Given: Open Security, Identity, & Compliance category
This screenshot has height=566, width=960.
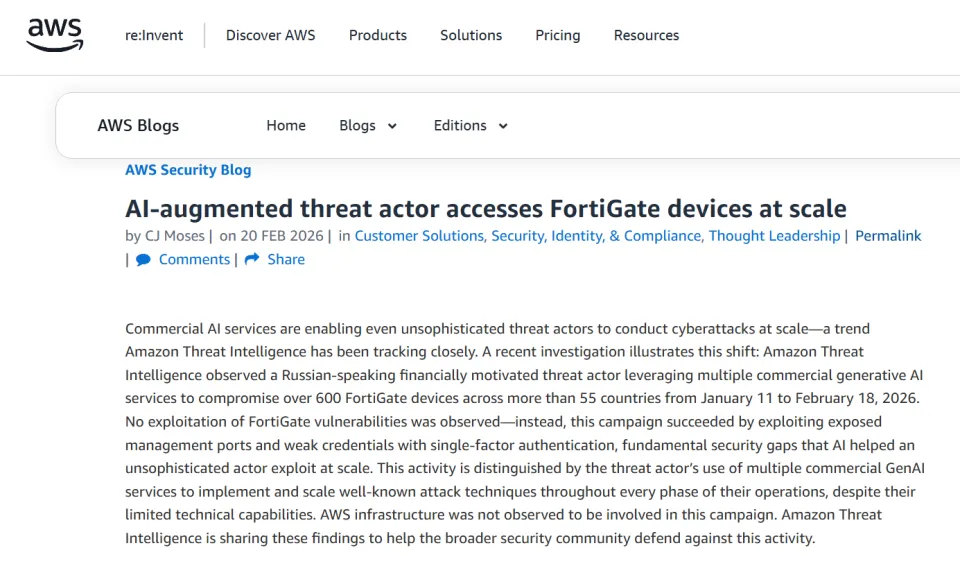Looking at the screenshot, I should (596, 236).
